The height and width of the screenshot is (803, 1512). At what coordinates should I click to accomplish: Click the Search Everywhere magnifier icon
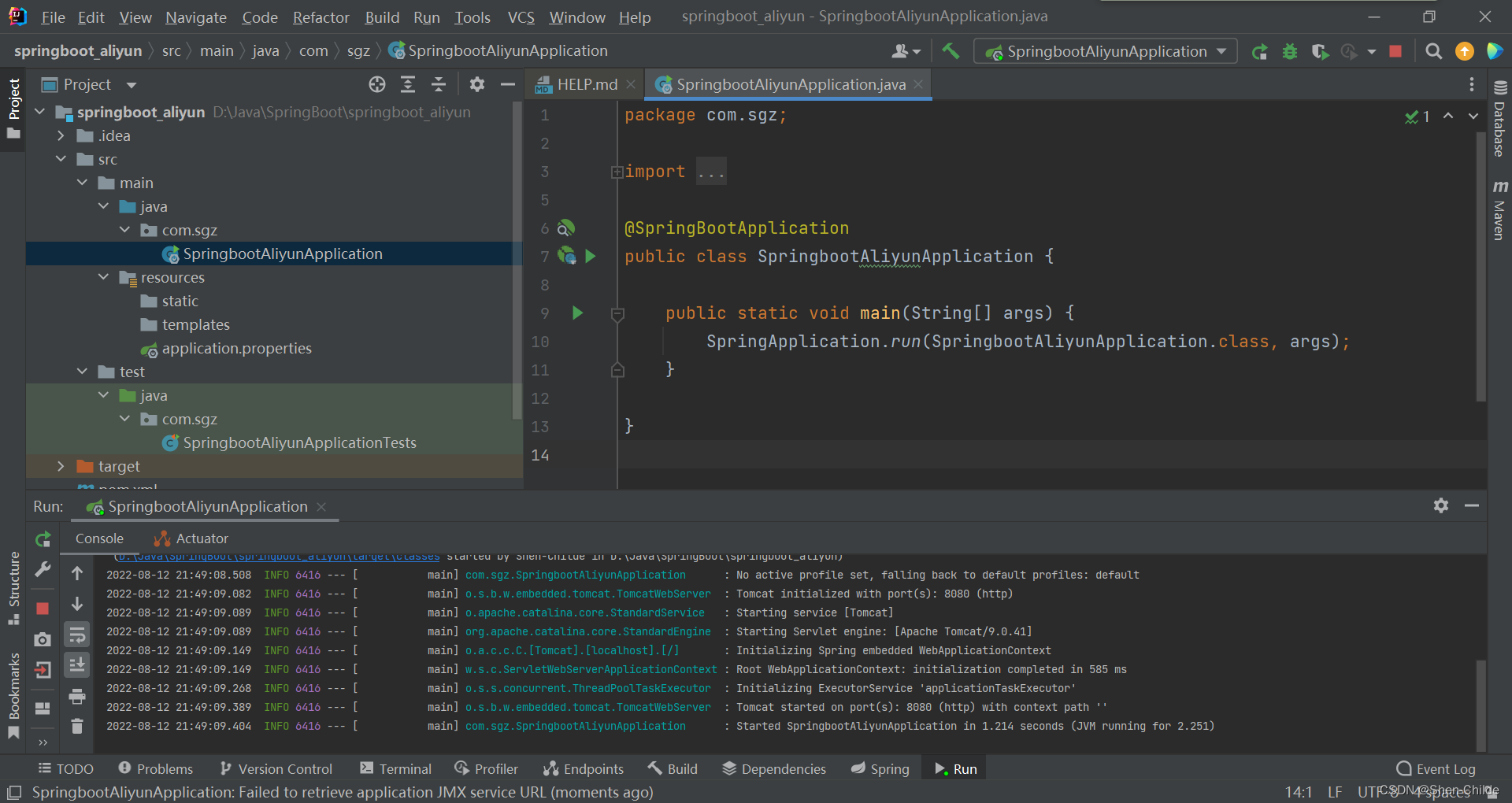(x=1434, y=51)
